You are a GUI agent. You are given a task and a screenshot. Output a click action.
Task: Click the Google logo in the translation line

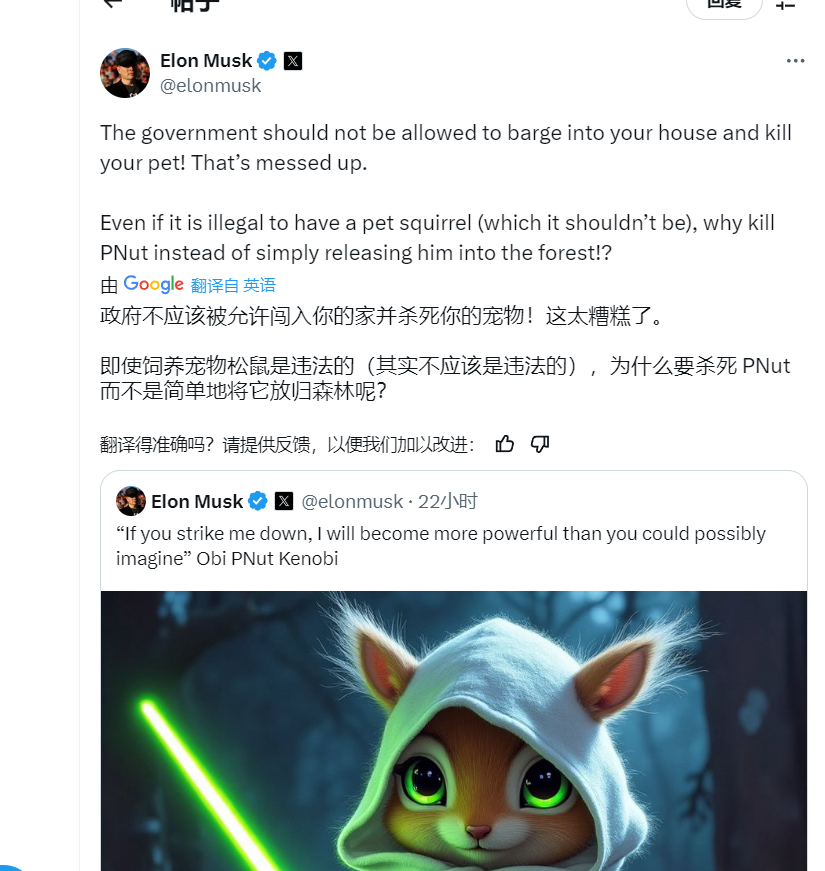(153, 284)
